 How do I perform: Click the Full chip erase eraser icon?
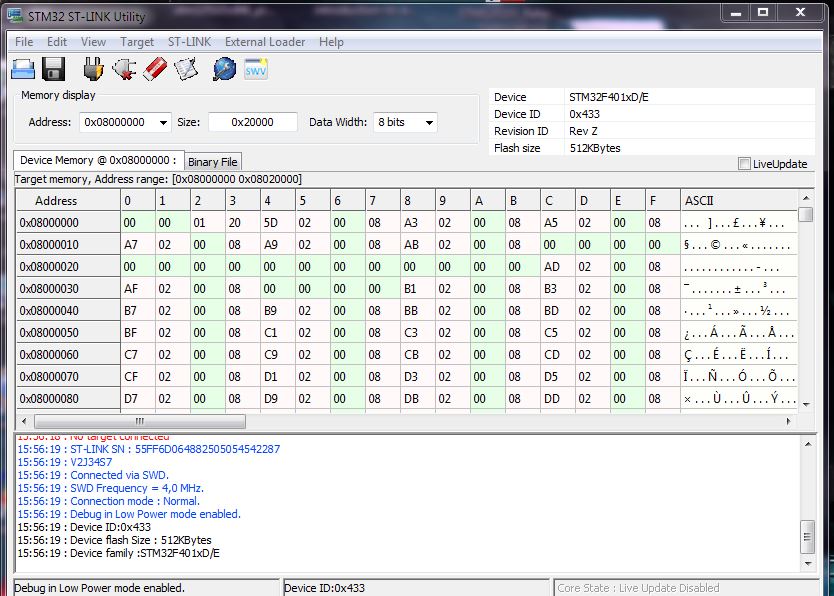pos(155,69)
